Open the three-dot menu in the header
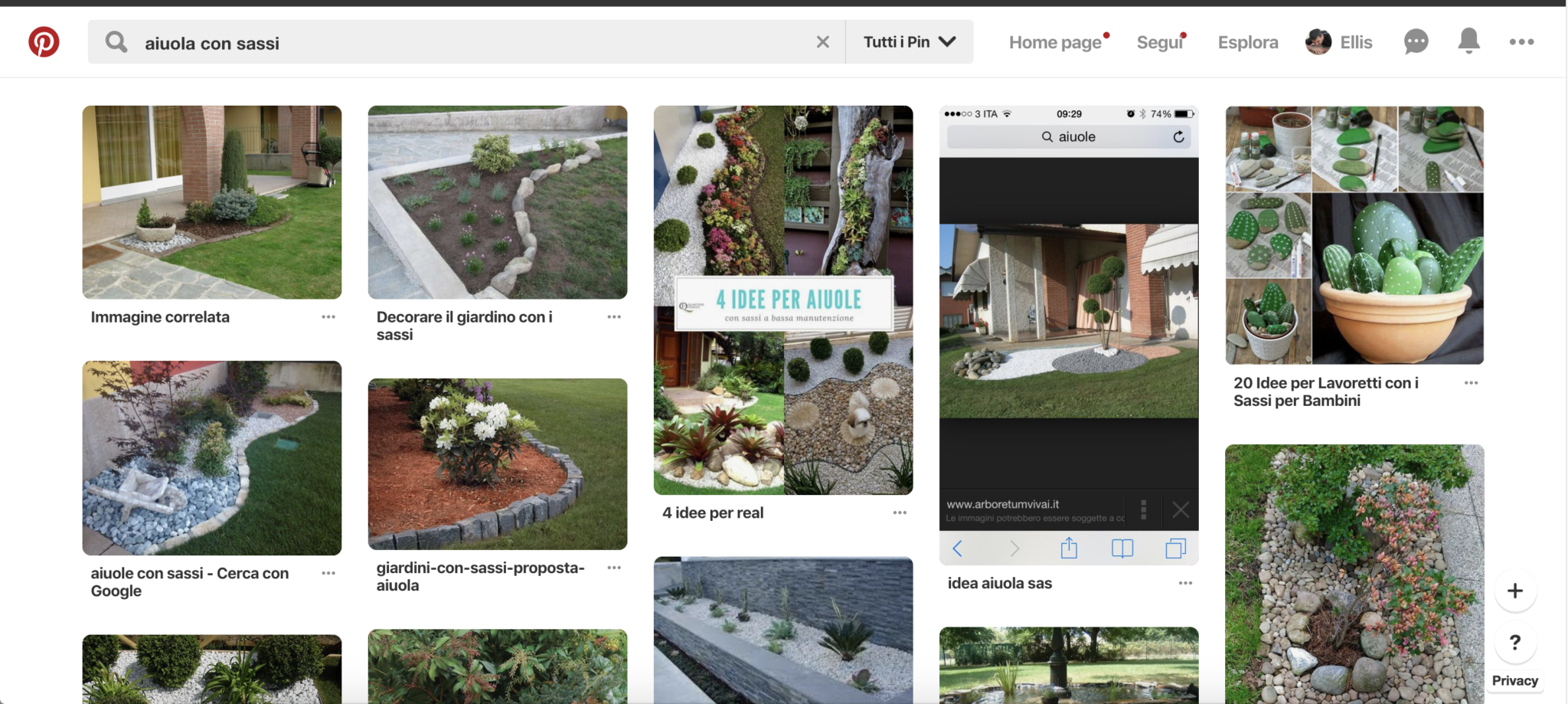The image size is (1568, 704). (x=1521, y=42)
